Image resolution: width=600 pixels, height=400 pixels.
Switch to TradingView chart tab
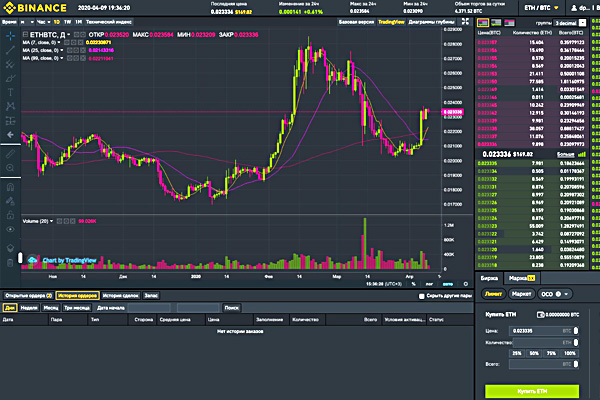point(391,22)
